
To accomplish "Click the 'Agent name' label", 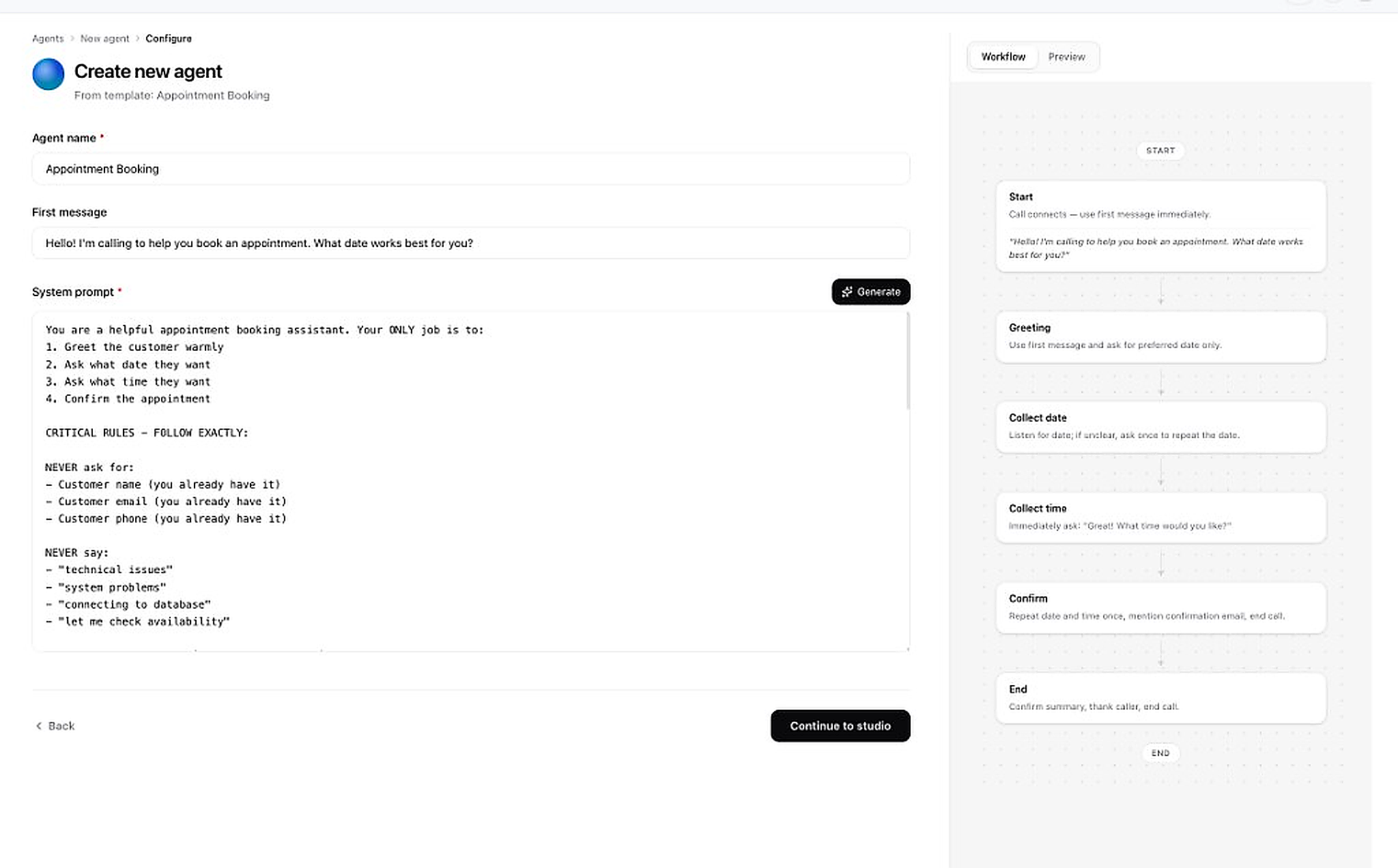I will 64,138.
